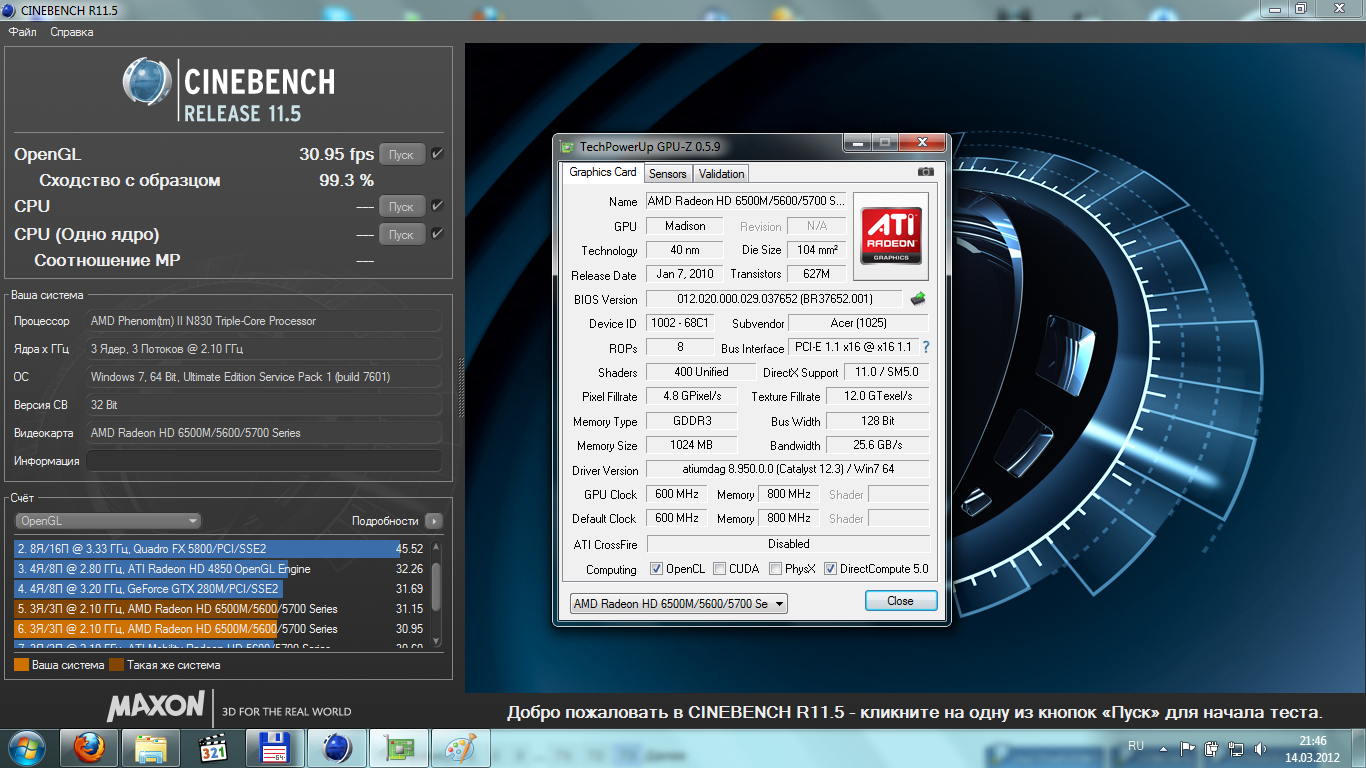
Task: Open the Справка menu
Action: pyautogui.click(x=72, y=32)
